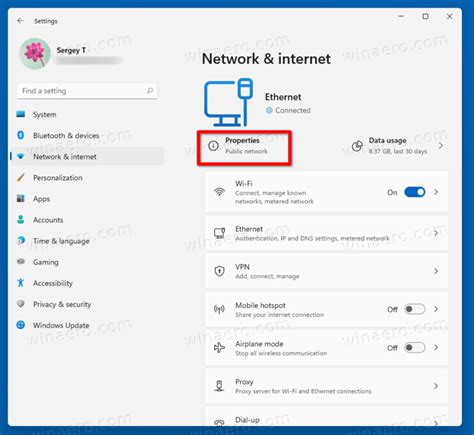Turn off the Wi-Fi toggle
The image size is (474, 435).
[x=415, y=192]
